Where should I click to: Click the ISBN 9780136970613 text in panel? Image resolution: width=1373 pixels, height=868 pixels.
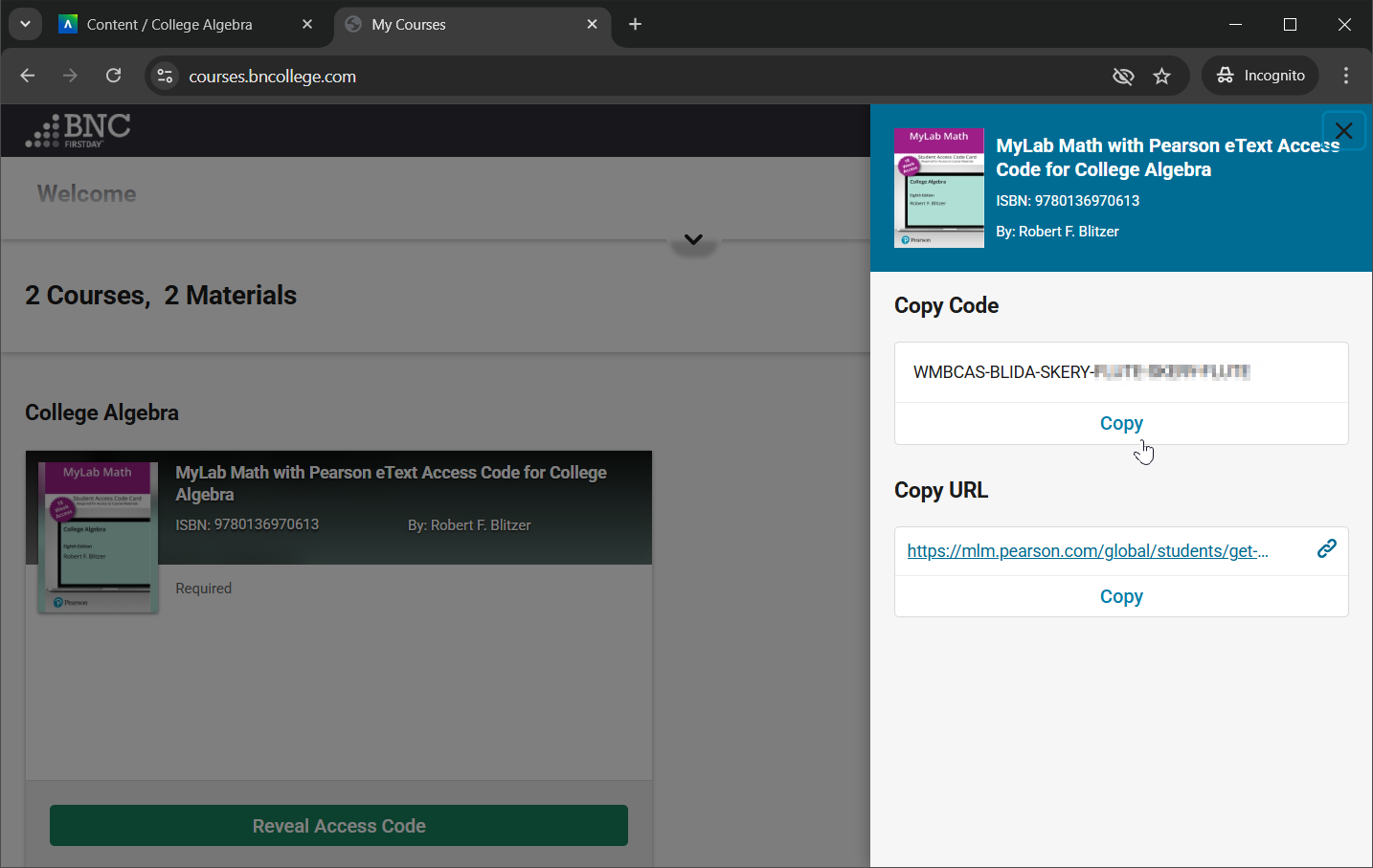pos(1068,201)
